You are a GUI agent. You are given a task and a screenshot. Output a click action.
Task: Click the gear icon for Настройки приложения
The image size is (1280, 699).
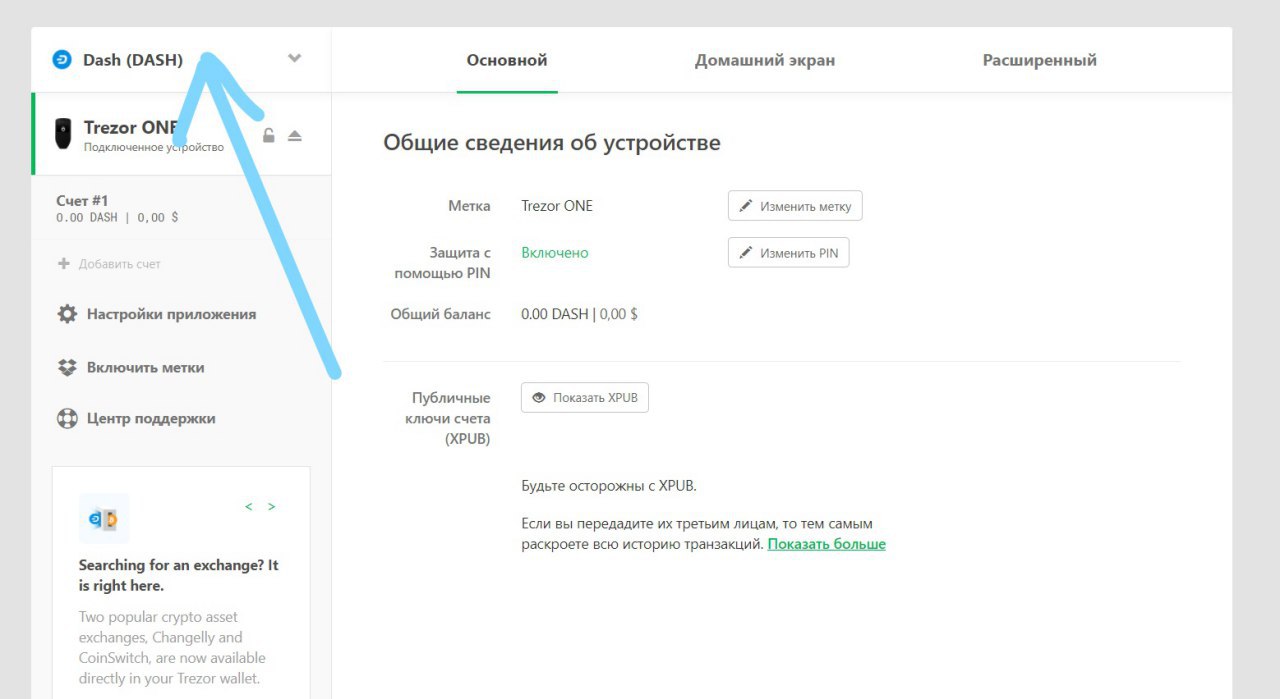(x=67, y=314)
